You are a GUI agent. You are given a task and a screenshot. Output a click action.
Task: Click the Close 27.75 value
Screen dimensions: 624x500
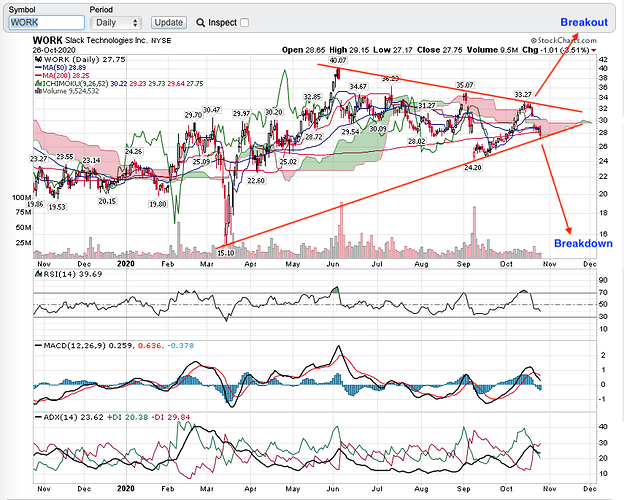click(439, 50)
